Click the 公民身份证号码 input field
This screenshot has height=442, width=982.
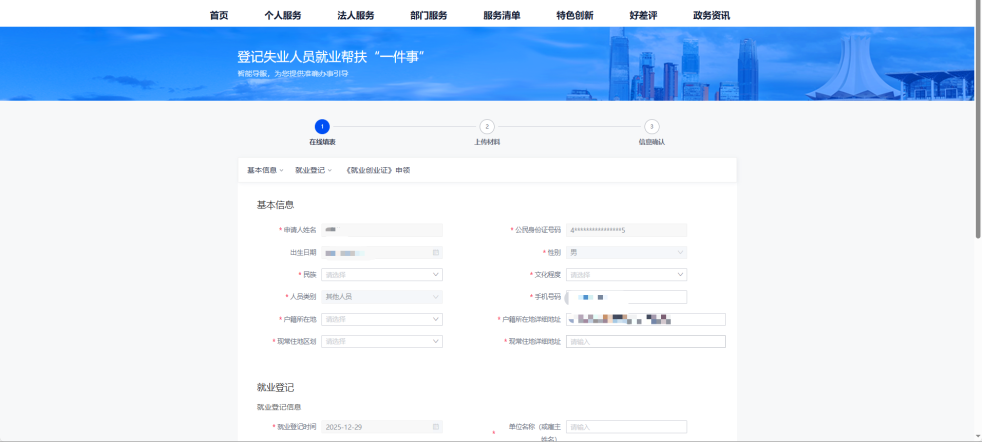[x=626, y=230]
